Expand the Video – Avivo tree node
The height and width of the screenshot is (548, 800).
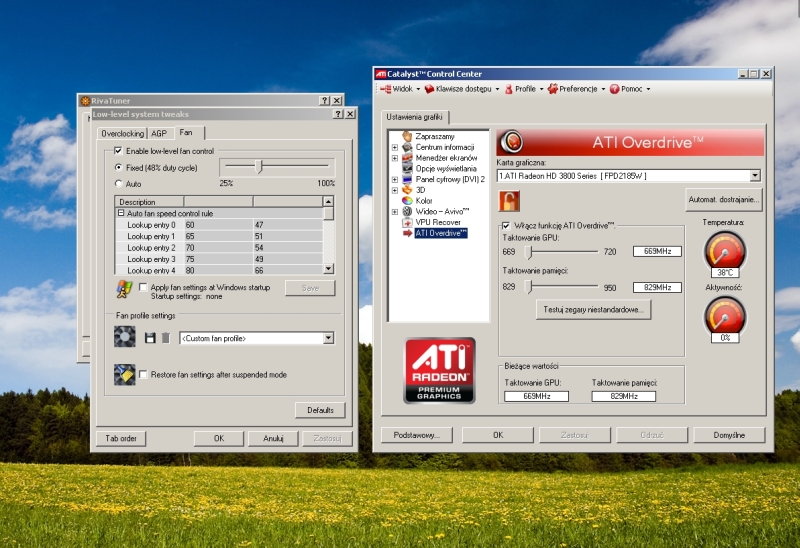(x=394, y=211)
